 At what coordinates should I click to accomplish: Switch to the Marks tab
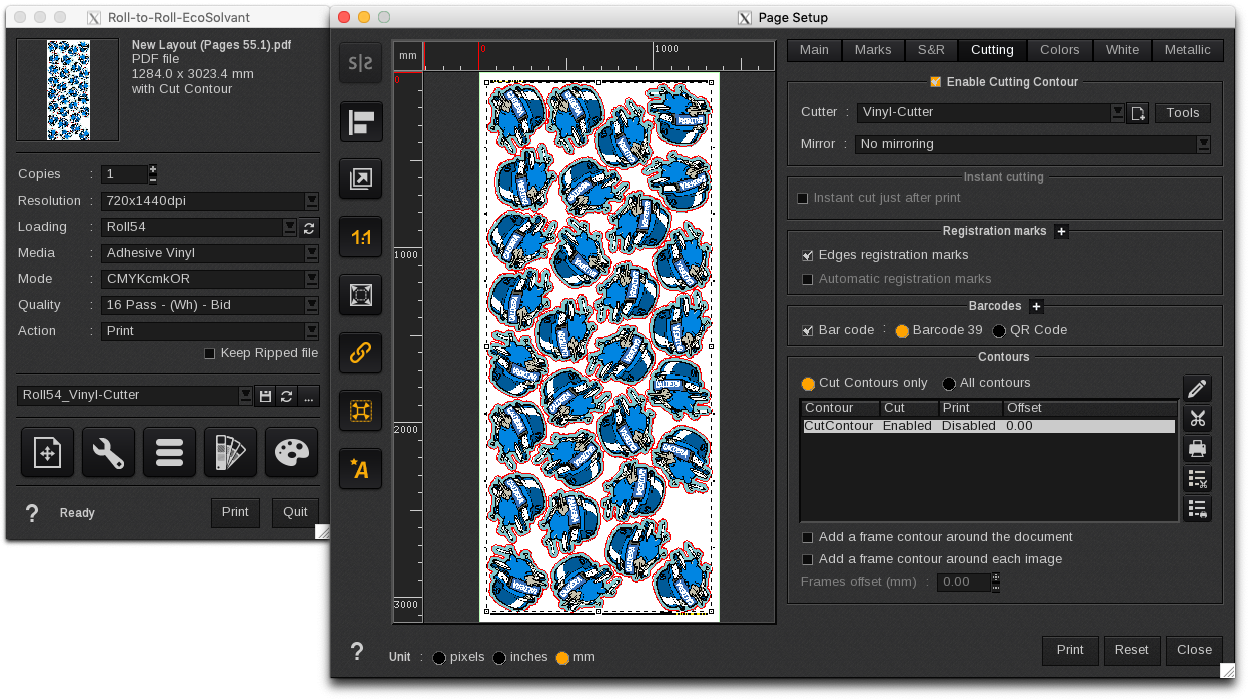click(873, 49)
